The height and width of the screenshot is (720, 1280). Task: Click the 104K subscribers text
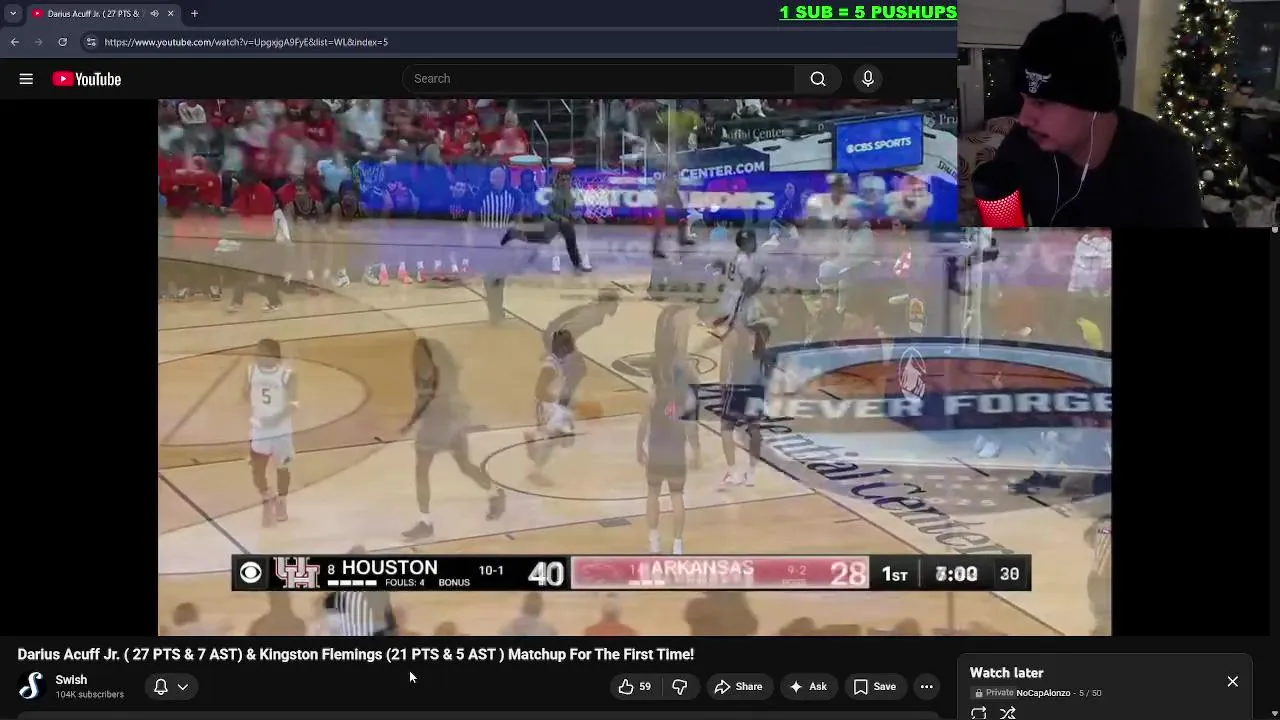pyautogui.click(x=90, y=695)
